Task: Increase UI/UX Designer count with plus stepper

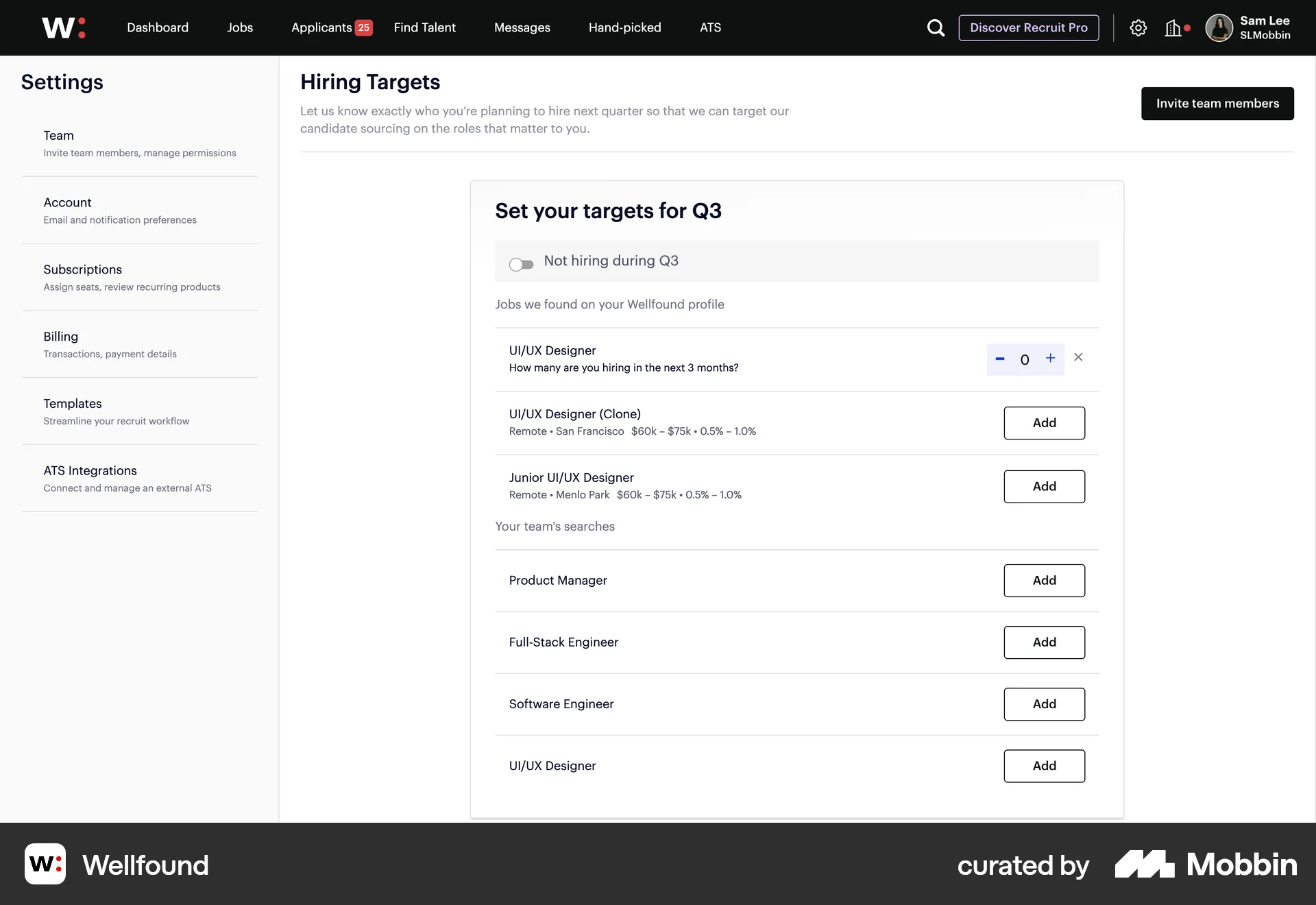Action: click(x=1050, y=358)
